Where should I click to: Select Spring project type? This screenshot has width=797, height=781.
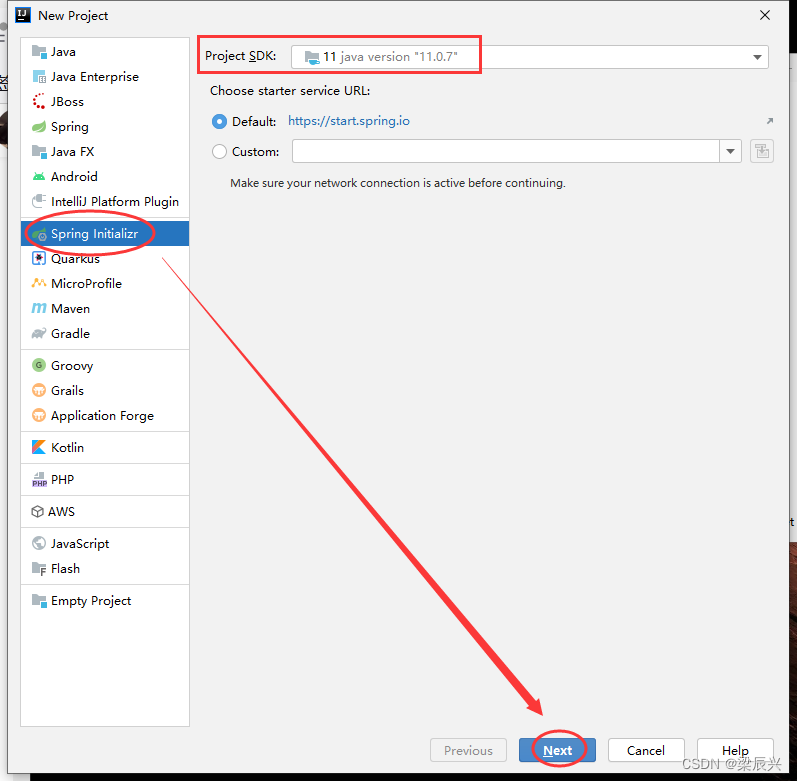click(x=105, y=127)
